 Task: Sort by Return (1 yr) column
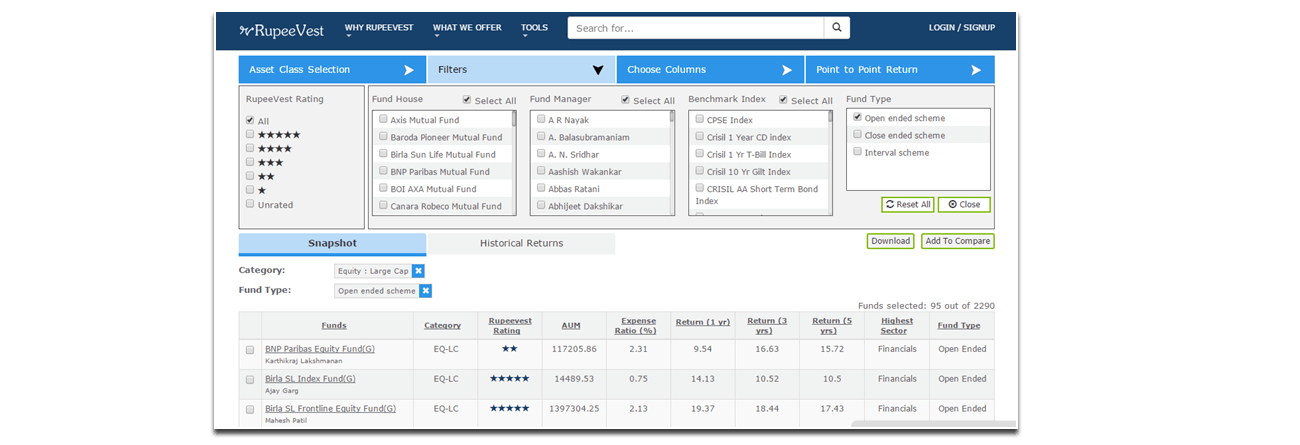coord(701,325)
